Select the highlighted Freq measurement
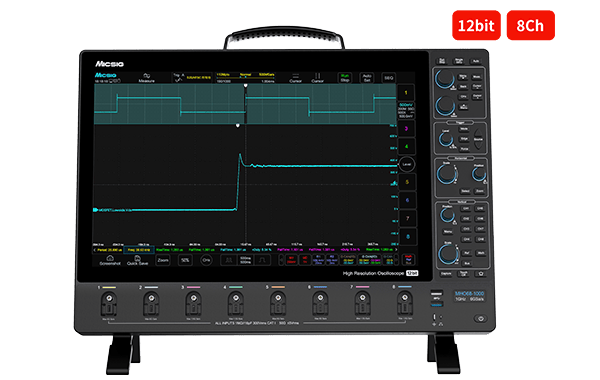The width and height of the screenshot is (600, 380). (139, 250)
